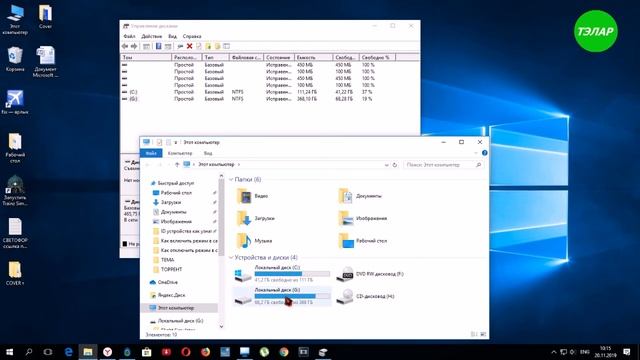Click the red X delete icon in Disk Management toolbar

click(x=189, y=46)
